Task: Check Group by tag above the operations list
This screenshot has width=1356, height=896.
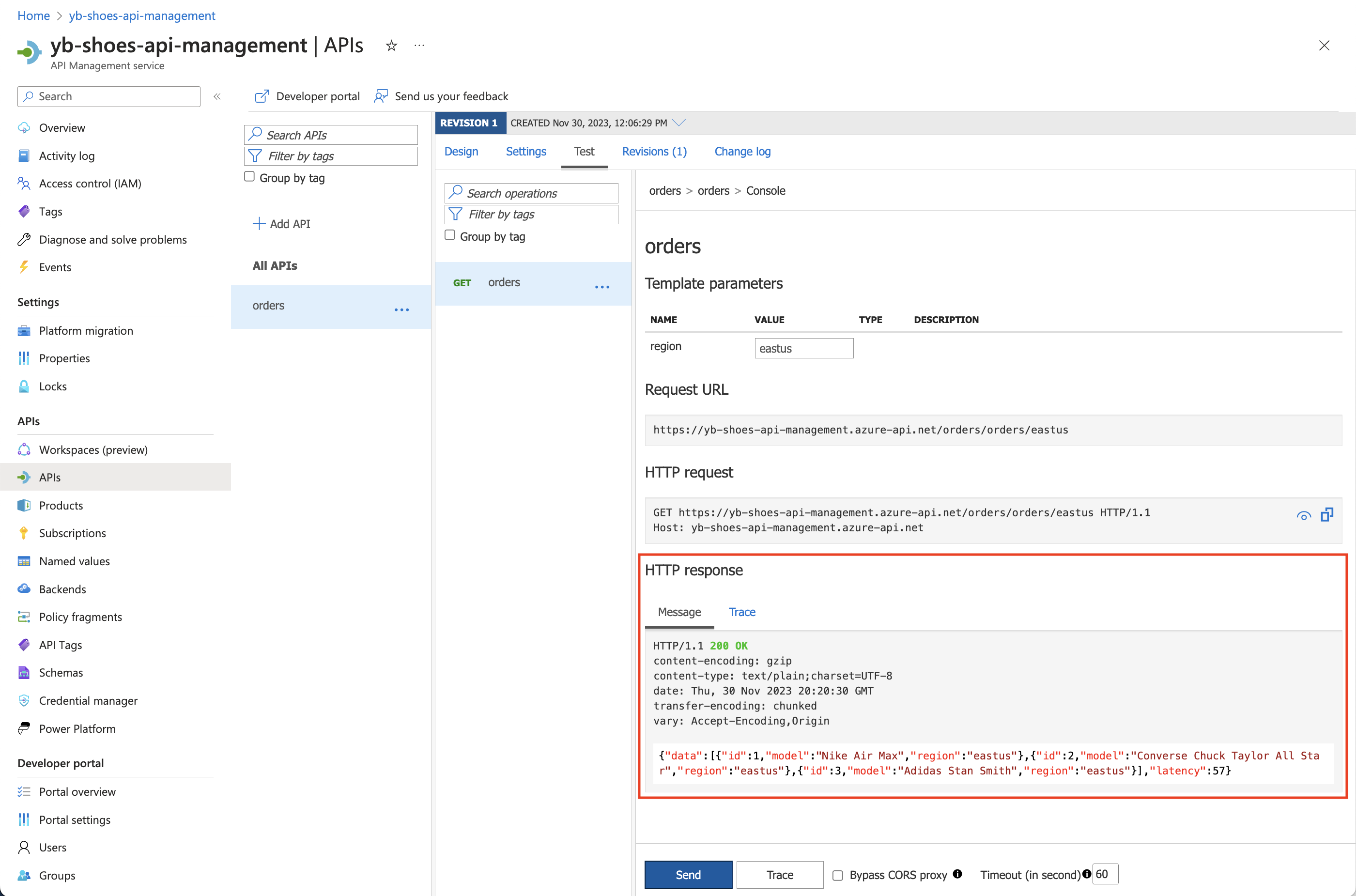Action: tap(450, 235)
